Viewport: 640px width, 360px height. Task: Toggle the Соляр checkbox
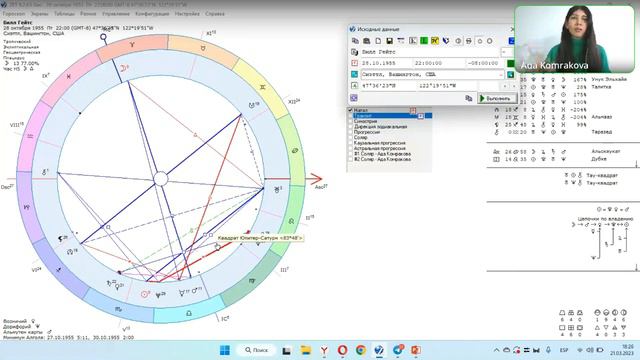350,138
